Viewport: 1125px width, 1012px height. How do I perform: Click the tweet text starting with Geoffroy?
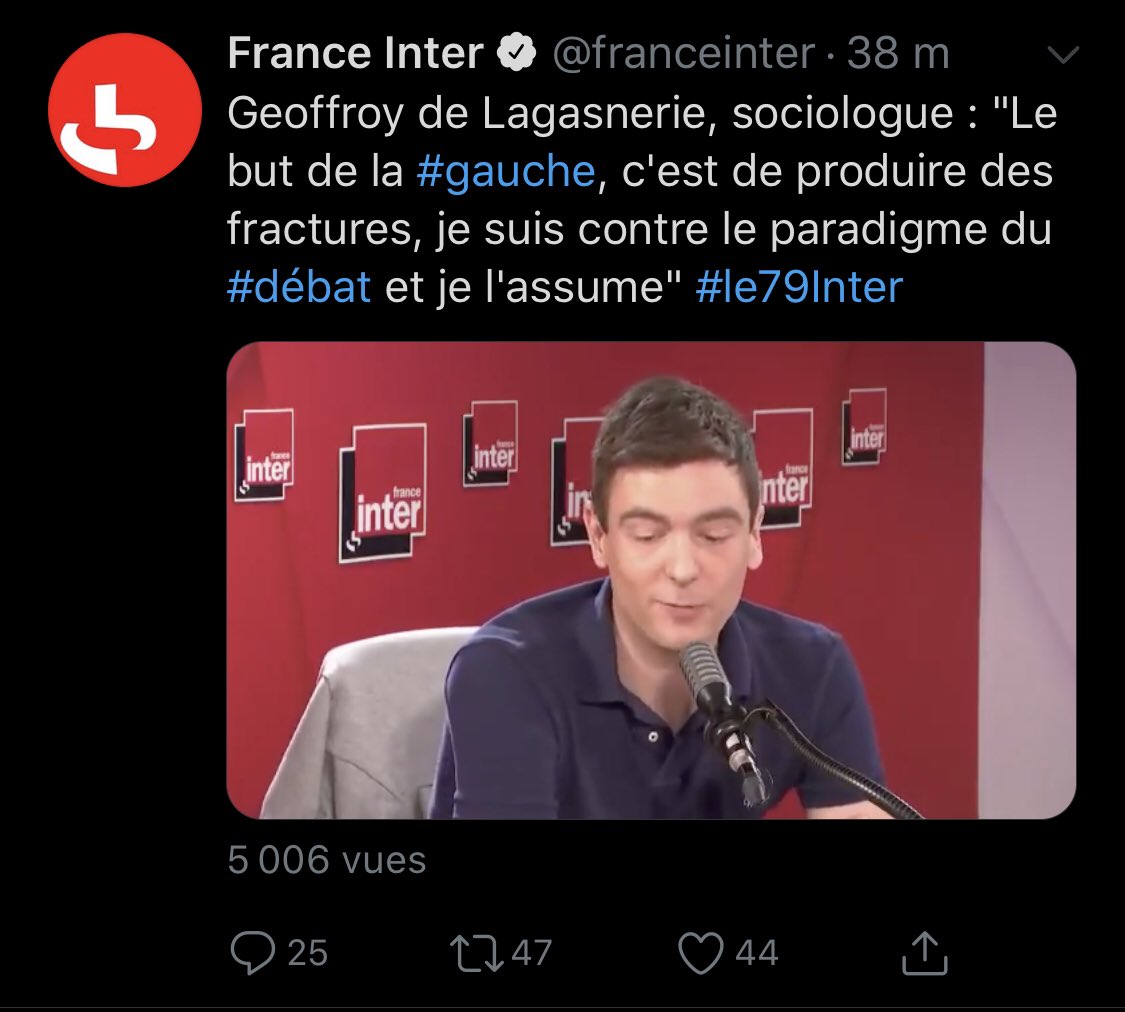[642, 200]
